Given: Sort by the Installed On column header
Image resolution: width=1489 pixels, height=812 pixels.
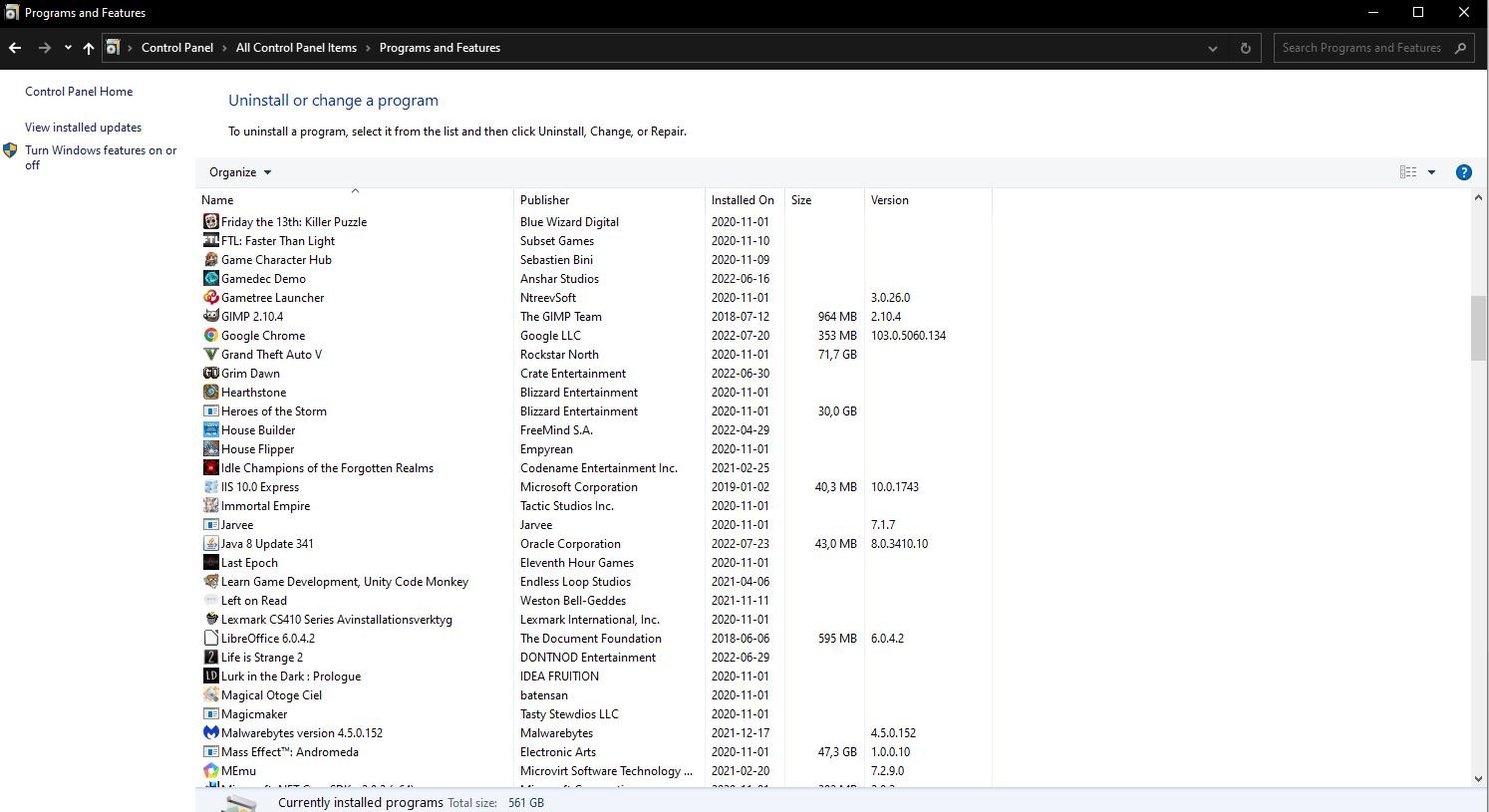Looking at the screenshot, I should coord(744,199).
